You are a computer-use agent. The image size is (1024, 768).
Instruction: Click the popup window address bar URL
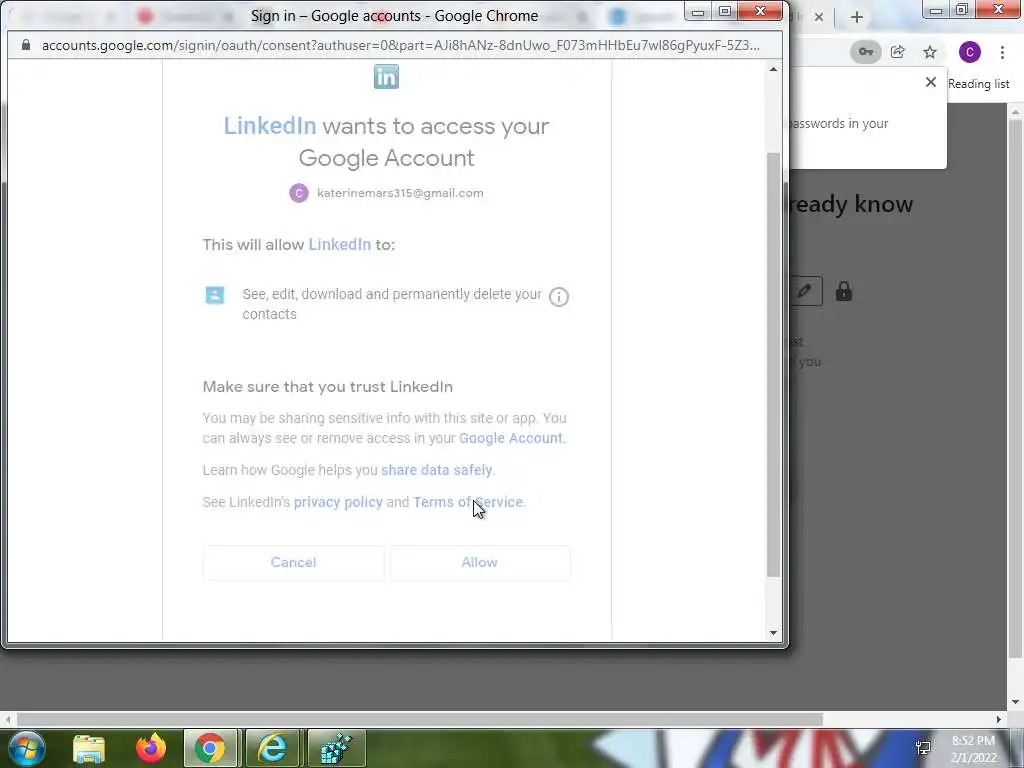click(x=400, y=45)
